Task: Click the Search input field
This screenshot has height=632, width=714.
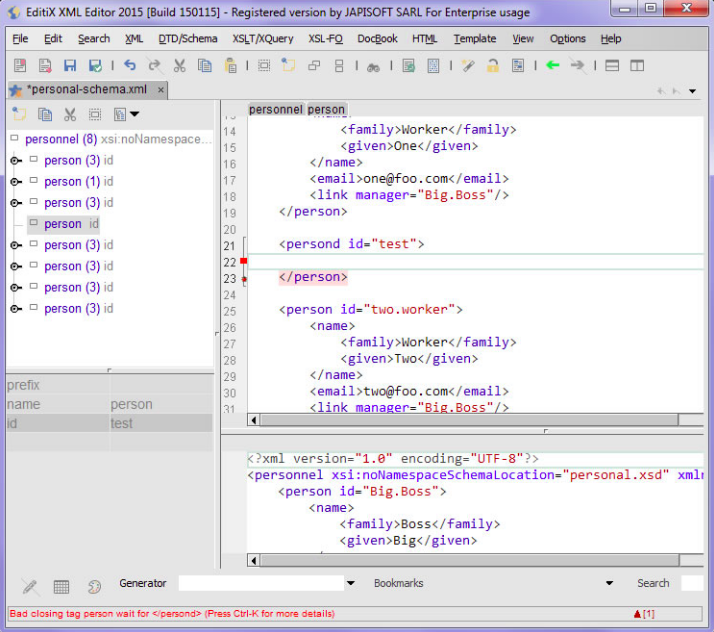Action: (692, 583)
